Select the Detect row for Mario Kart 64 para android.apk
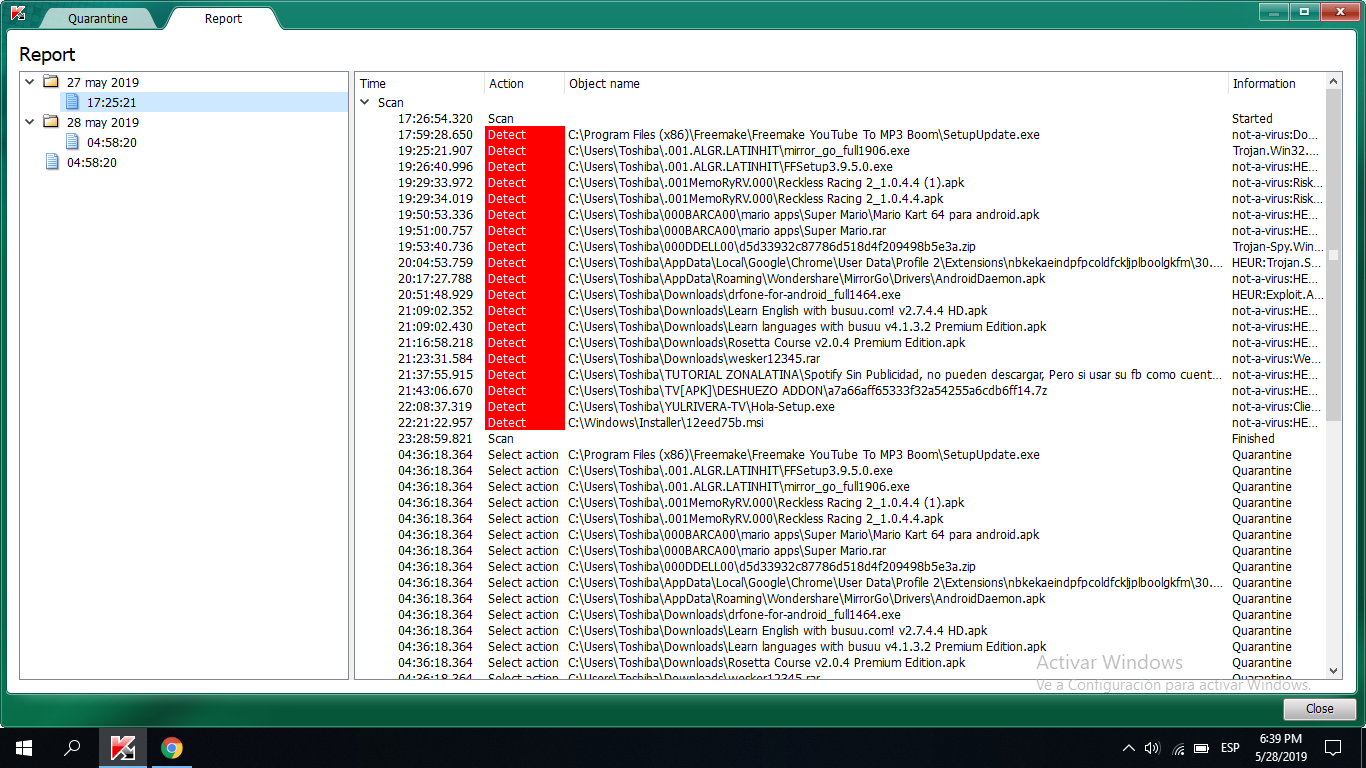Viewport: 1366px width, 768px height. tap(842, 214)
